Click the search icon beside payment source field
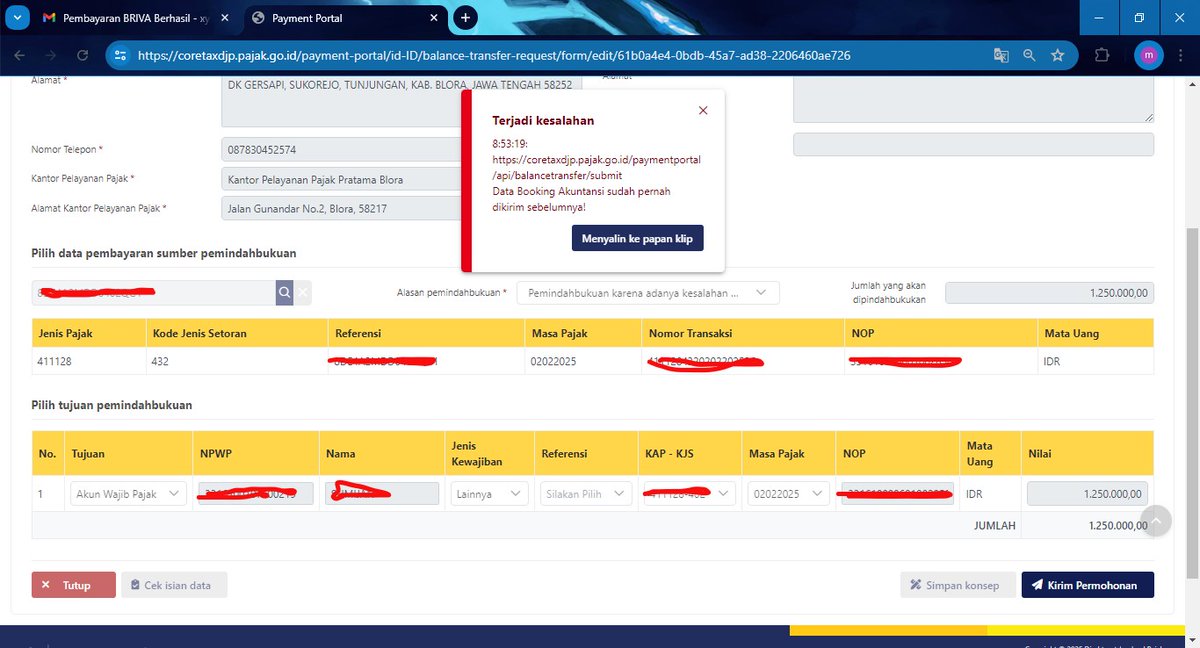Screen dimensions: 1200x648 [x=285, y=292]
